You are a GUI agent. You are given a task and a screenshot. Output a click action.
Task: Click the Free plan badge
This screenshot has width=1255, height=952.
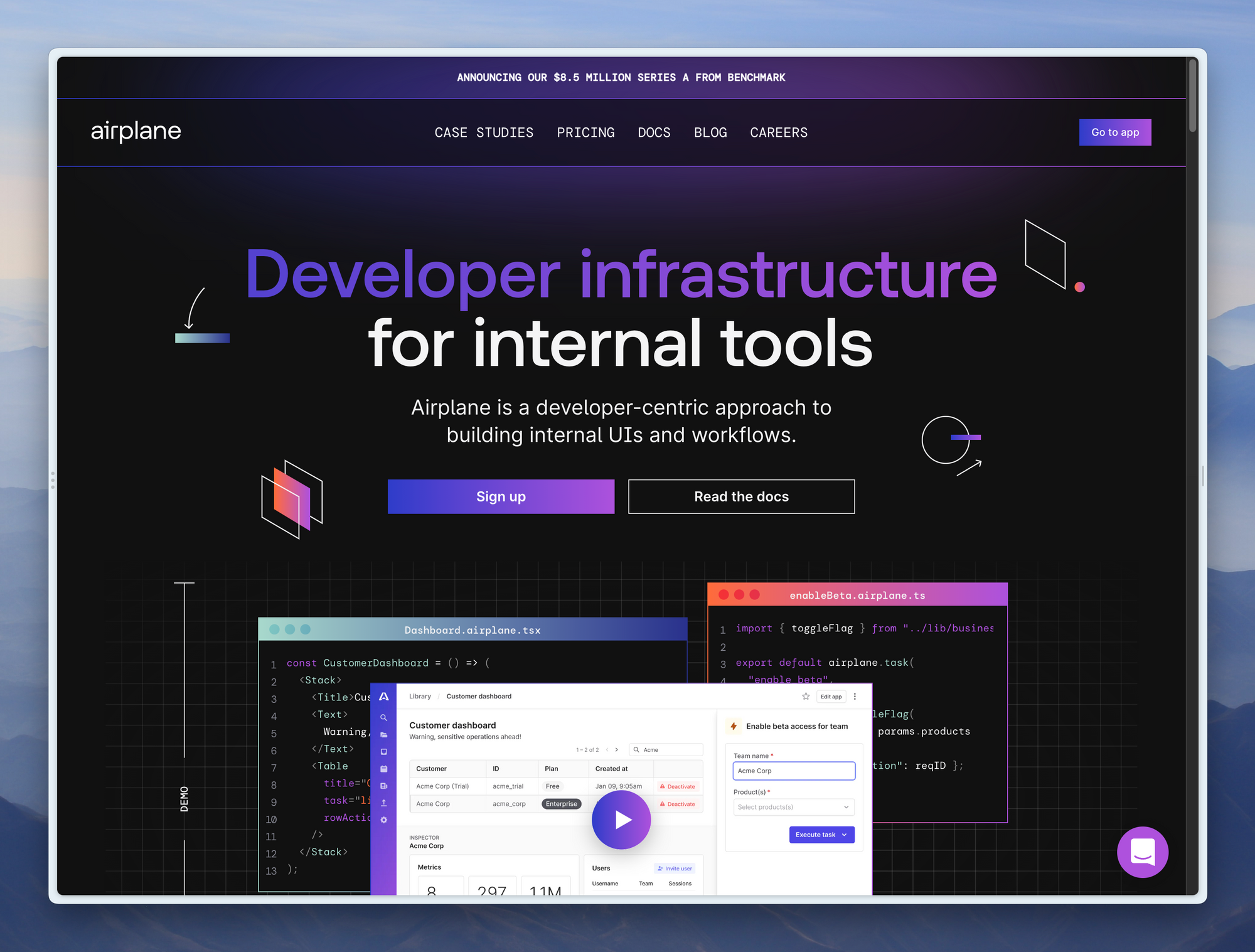552,786
